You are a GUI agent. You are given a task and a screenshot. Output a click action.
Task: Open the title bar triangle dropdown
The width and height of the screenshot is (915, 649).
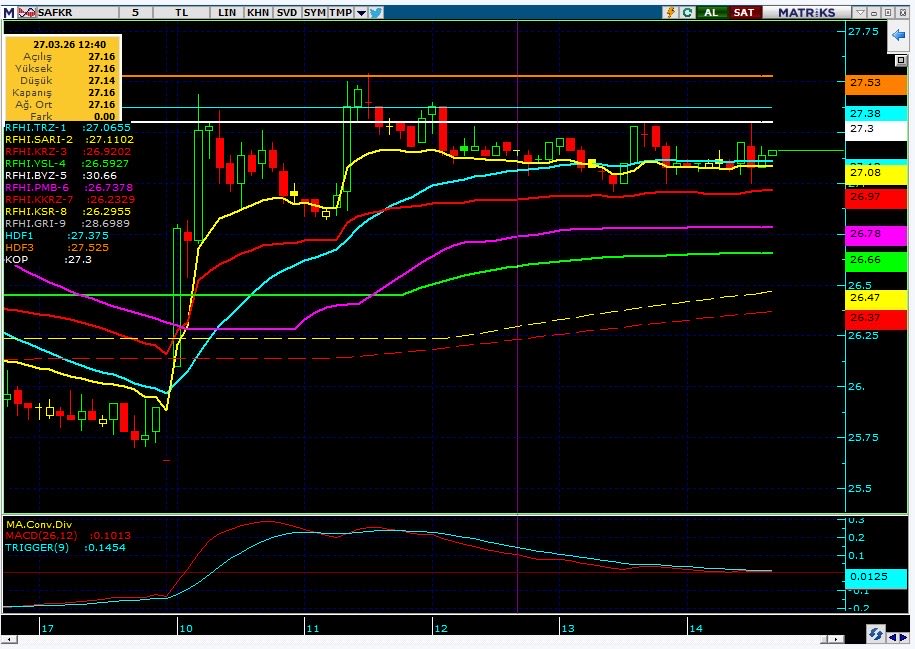point(860,12)
